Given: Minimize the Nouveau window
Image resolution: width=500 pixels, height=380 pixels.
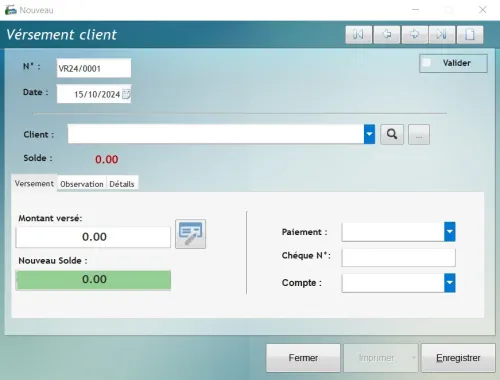Looking at the screenshot, I should point(415,10).
